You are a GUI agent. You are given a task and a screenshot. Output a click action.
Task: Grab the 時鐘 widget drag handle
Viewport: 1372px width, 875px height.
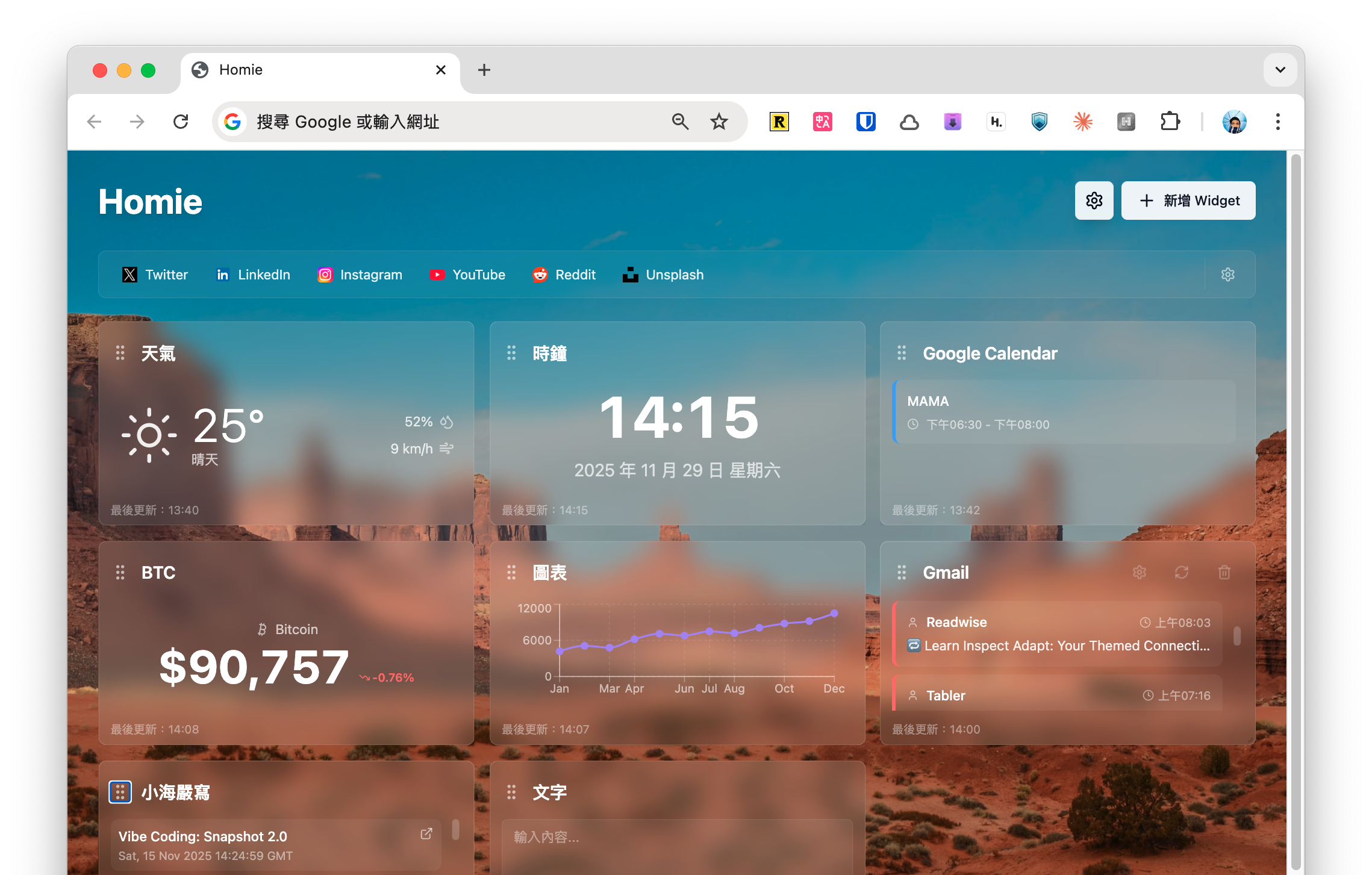tap(511, 353)
